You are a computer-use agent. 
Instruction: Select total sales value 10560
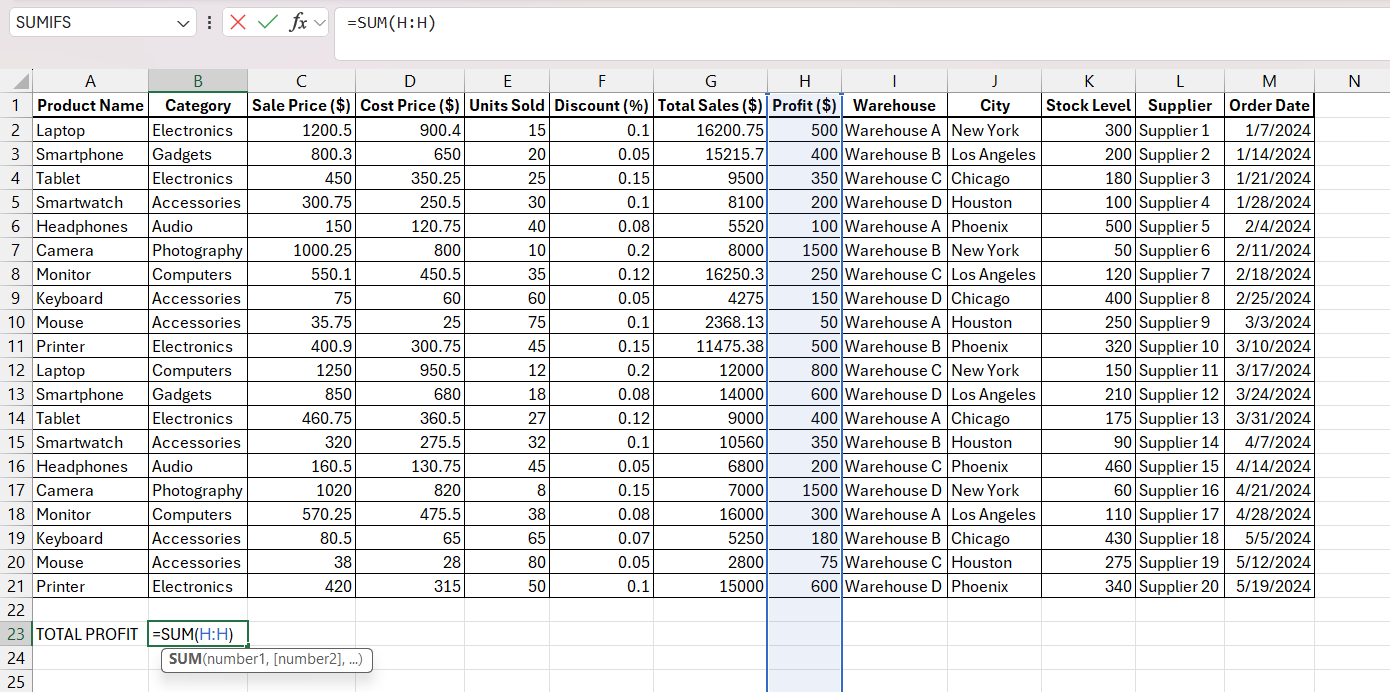710,442
